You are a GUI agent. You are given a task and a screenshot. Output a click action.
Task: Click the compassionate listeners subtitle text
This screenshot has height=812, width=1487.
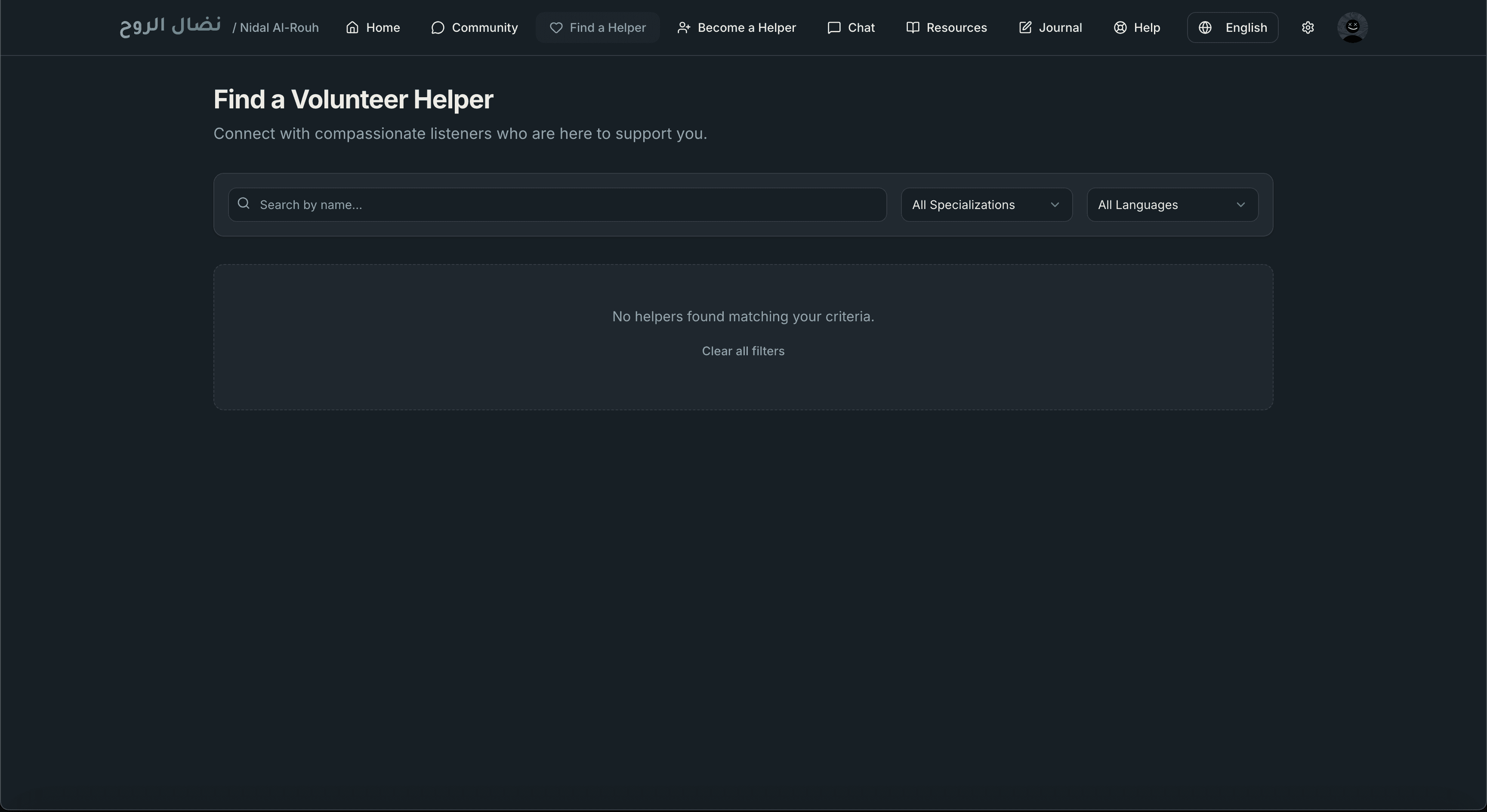pos(460,133)
